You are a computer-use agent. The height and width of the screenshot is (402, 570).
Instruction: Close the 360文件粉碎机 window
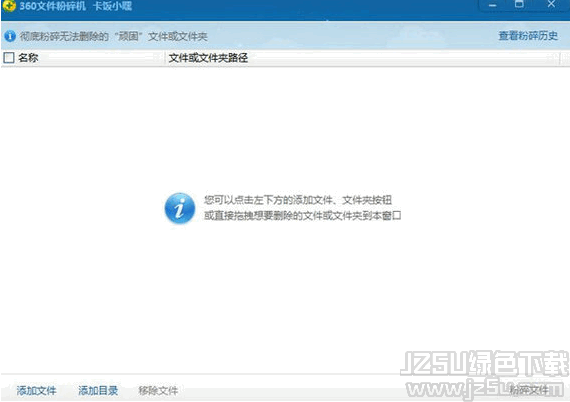tap(551, 4)
